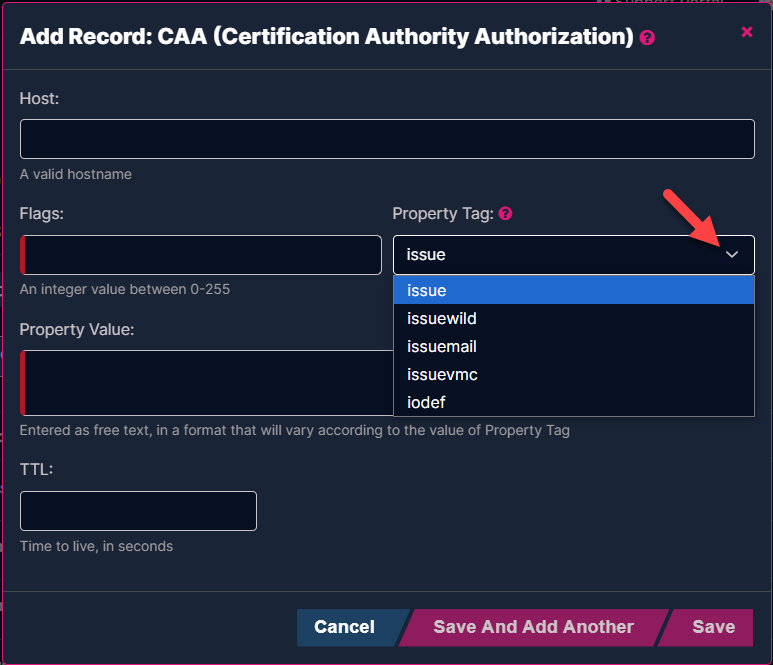Image resolution: width=773 pixels, height=665 pixels.
Task: Close the Add Record dialog with X
Action: click(x=747, y=32)
